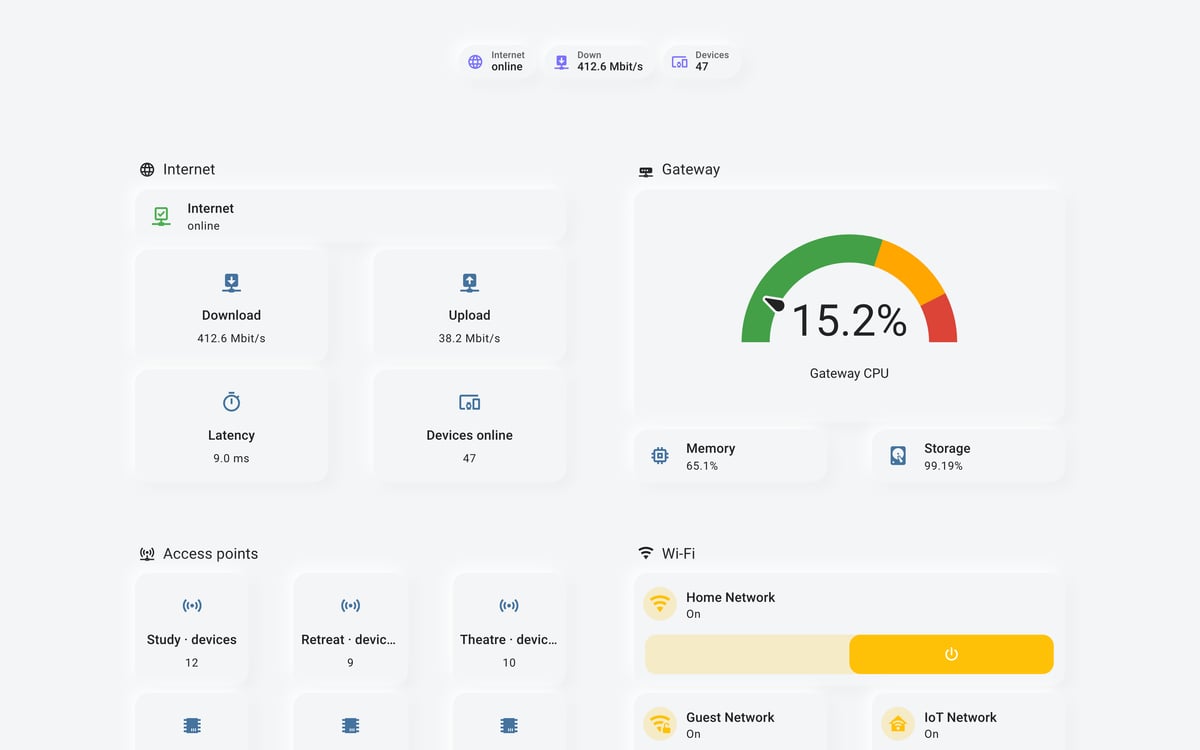Click the devices icon in the Devices chip
This screenshot has height=750, width=1200.
tap(680, 62)
